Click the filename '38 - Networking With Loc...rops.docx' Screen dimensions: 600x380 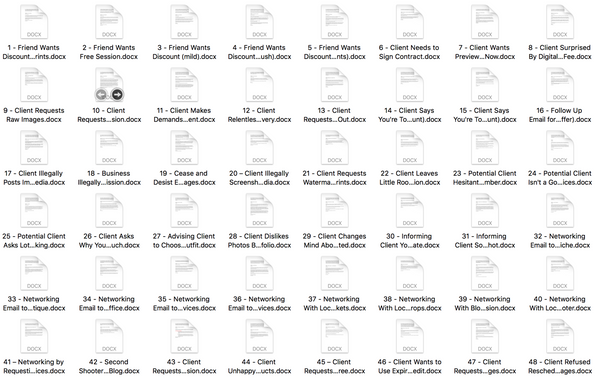tap(410, 303)
